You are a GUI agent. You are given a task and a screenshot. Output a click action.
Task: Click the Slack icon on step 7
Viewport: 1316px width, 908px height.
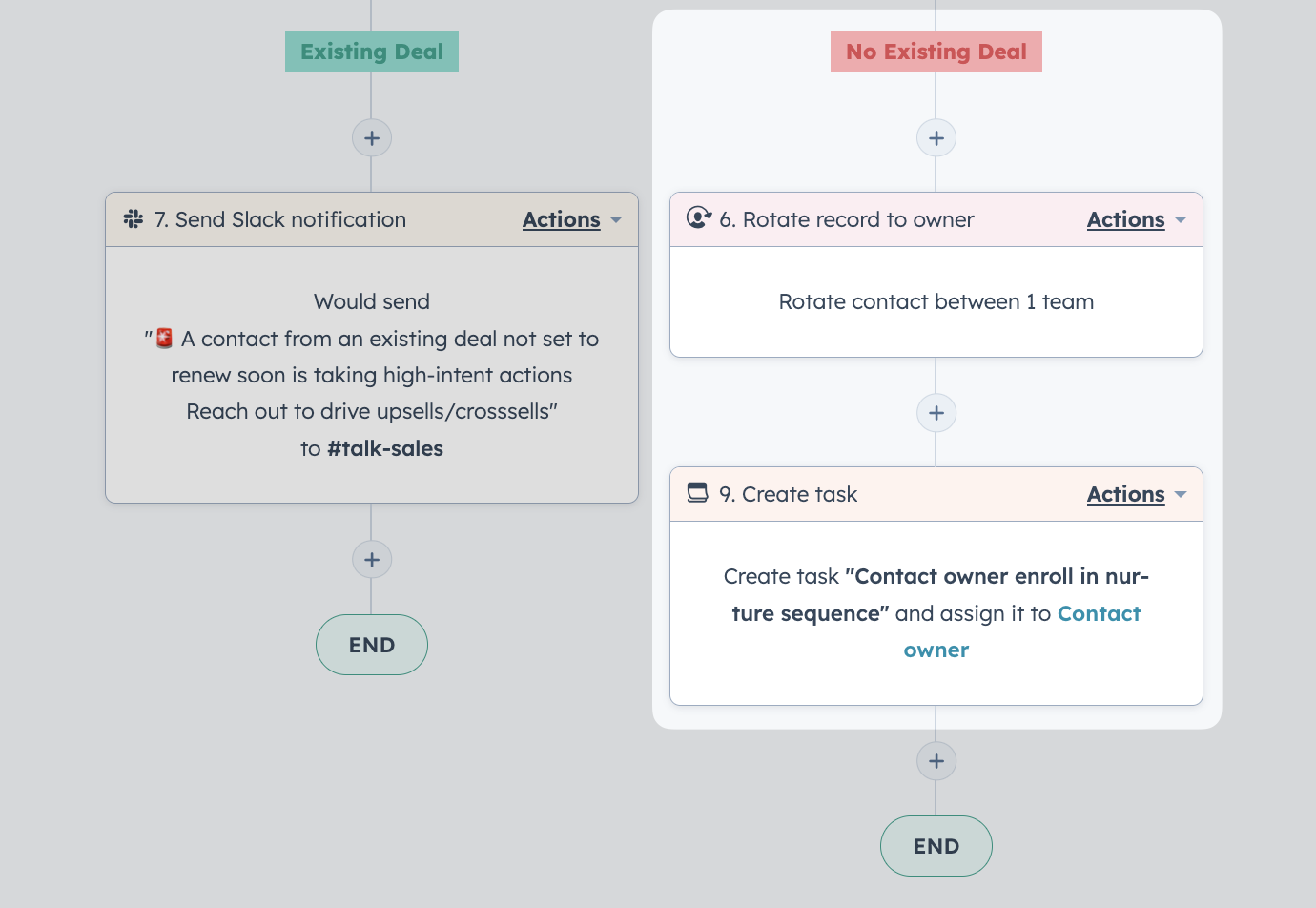click(134, 219)
